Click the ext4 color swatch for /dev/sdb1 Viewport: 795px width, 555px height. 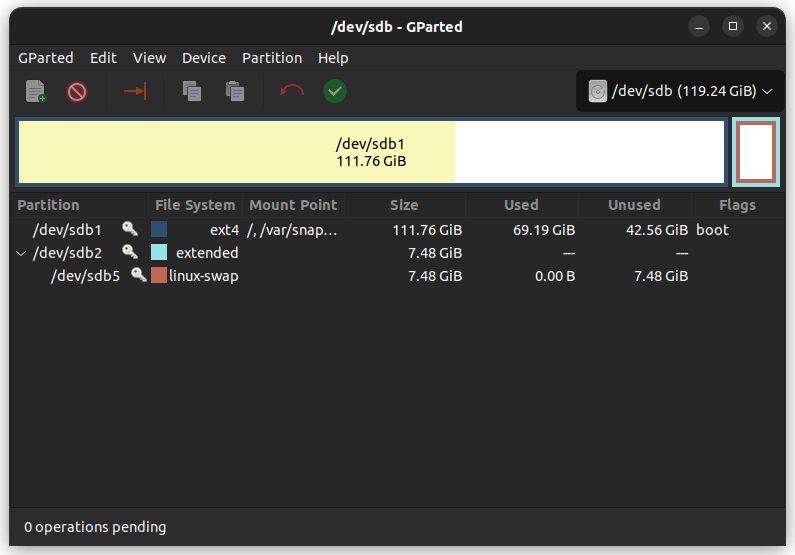[159, 229]
